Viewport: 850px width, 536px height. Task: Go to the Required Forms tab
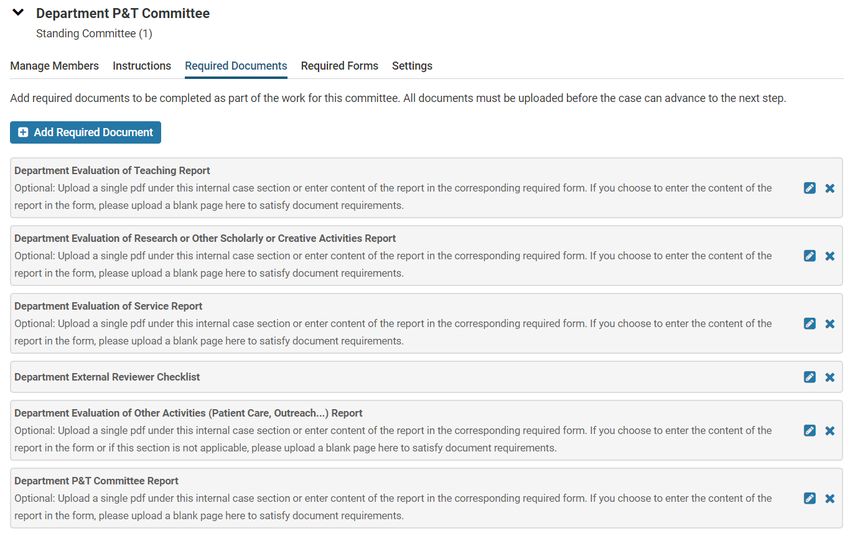tap(339, 66)
